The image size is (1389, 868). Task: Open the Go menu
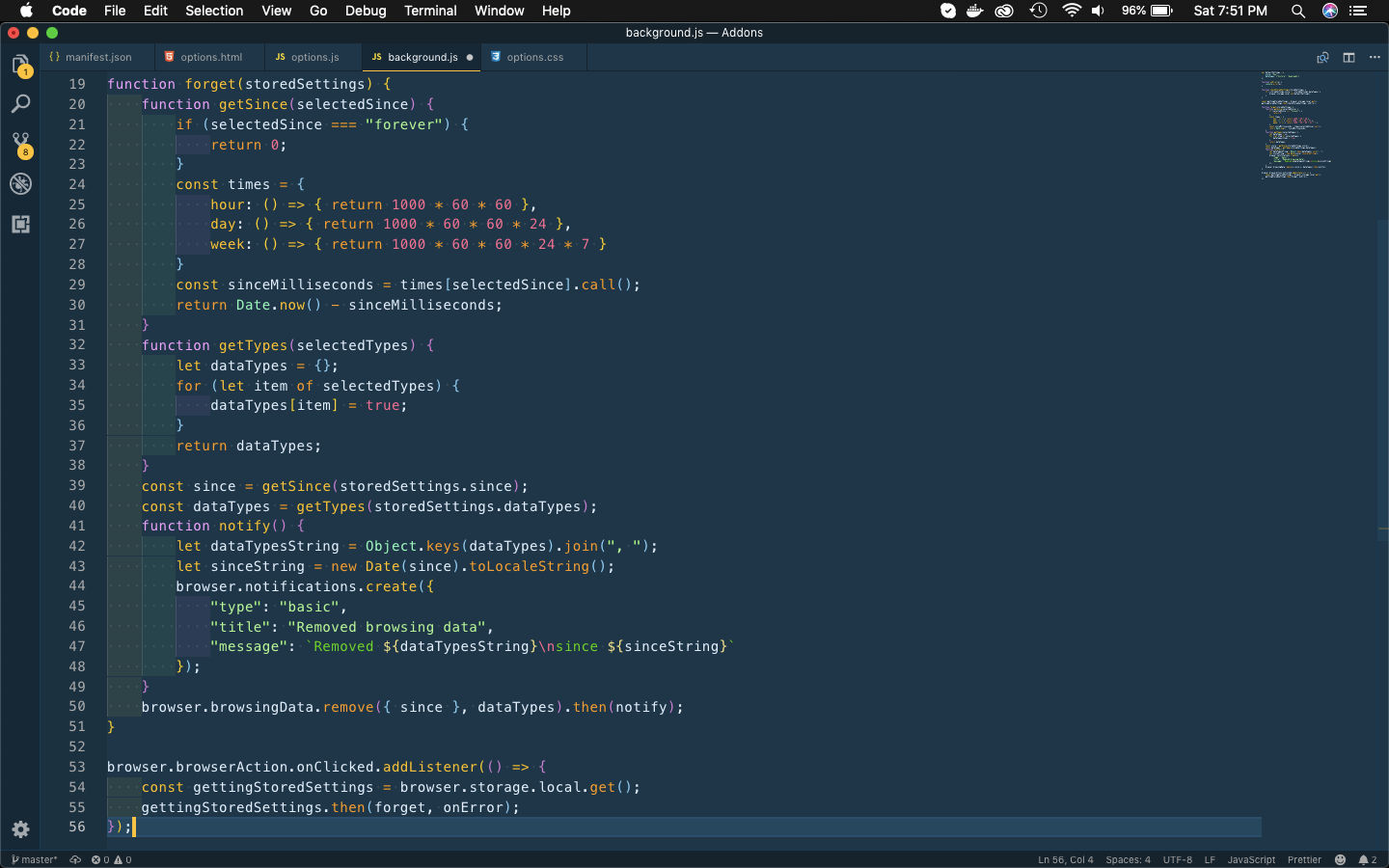coord(318,11)
